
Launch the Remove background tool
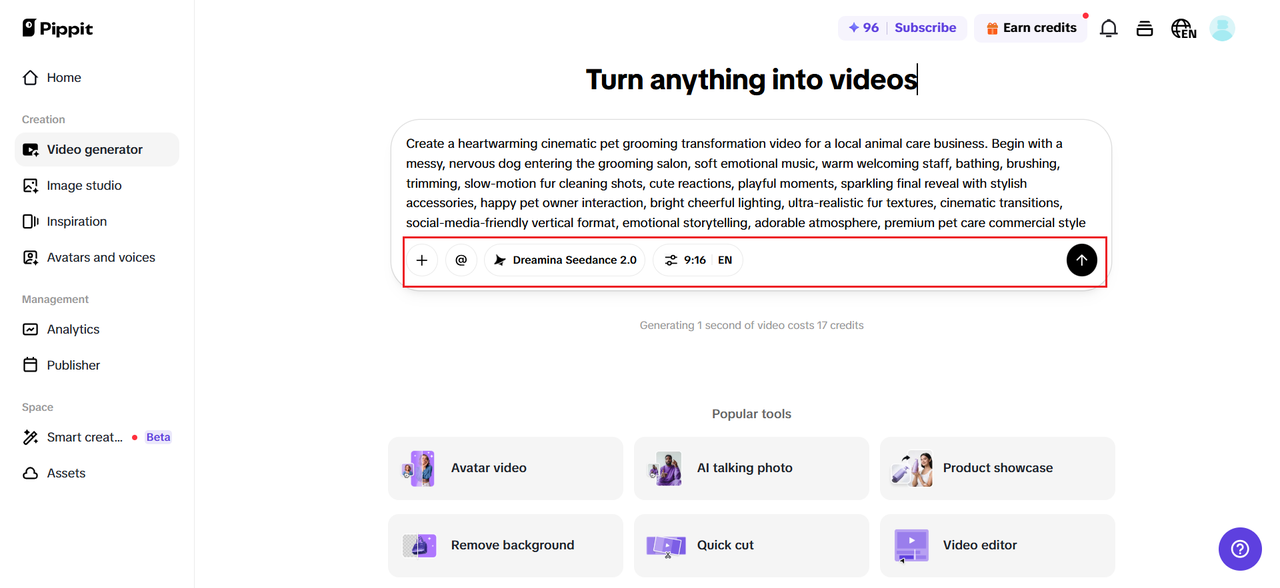505,546
